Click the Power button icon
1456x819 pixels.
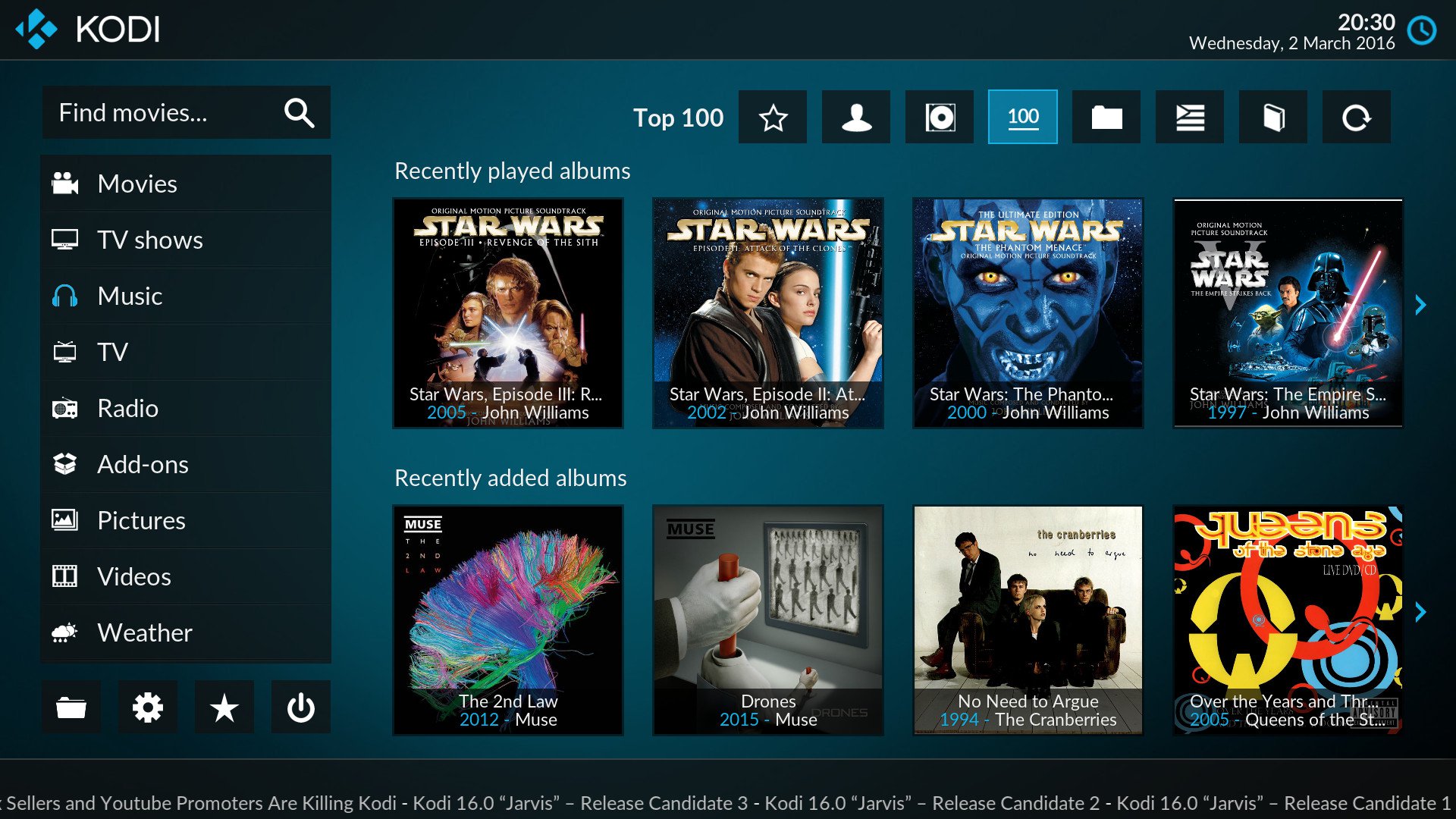click(x=301, y=709)
